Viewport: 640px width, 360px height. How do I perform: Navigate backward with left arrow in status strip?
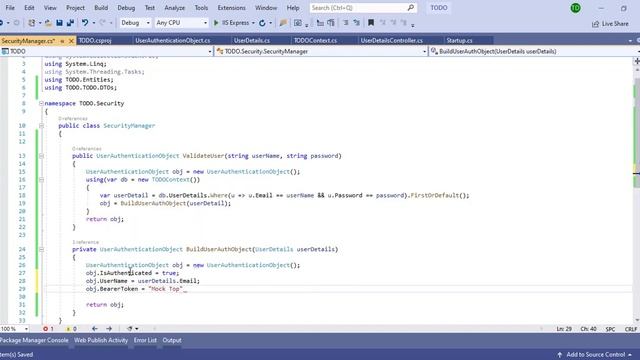pyautogui.click(x=95, y=329)
